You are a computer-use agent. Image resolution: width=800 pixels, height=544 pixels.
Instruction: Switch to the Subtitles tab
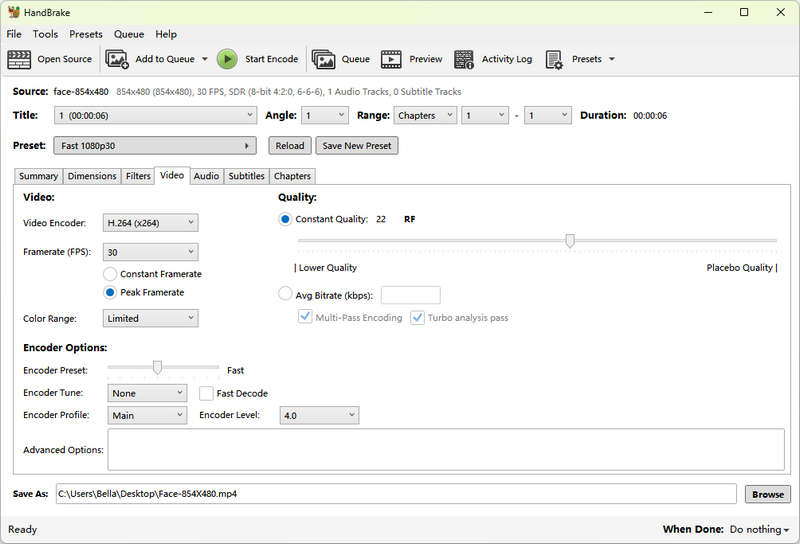(246, 176)
